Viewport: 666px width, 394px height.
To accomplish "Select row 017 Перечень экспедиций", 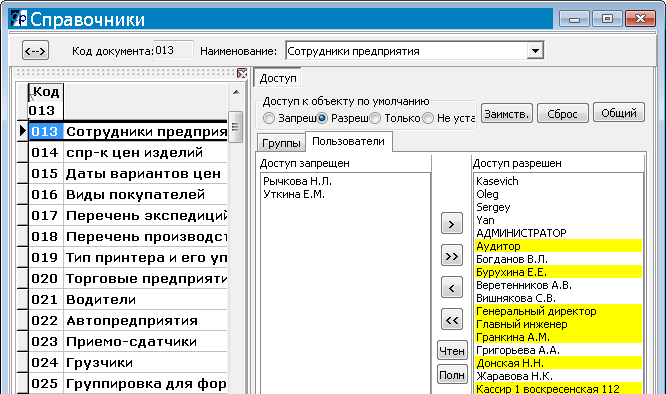I will pos(128,216).
